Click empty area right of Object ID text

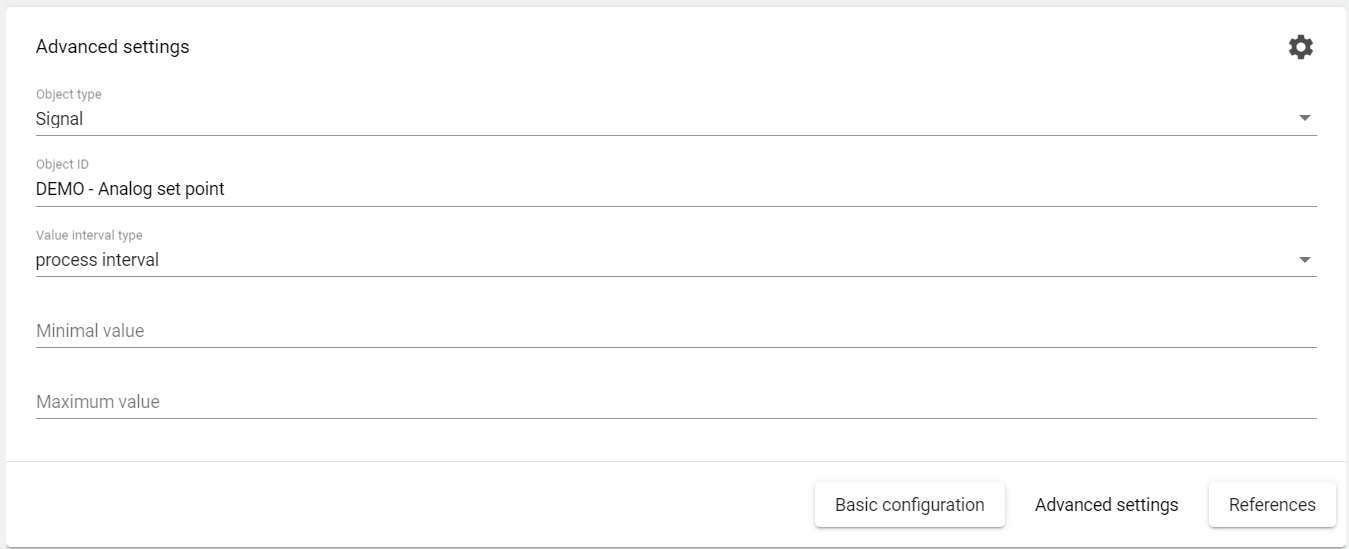pyautogui.click(x=800, y=189)
